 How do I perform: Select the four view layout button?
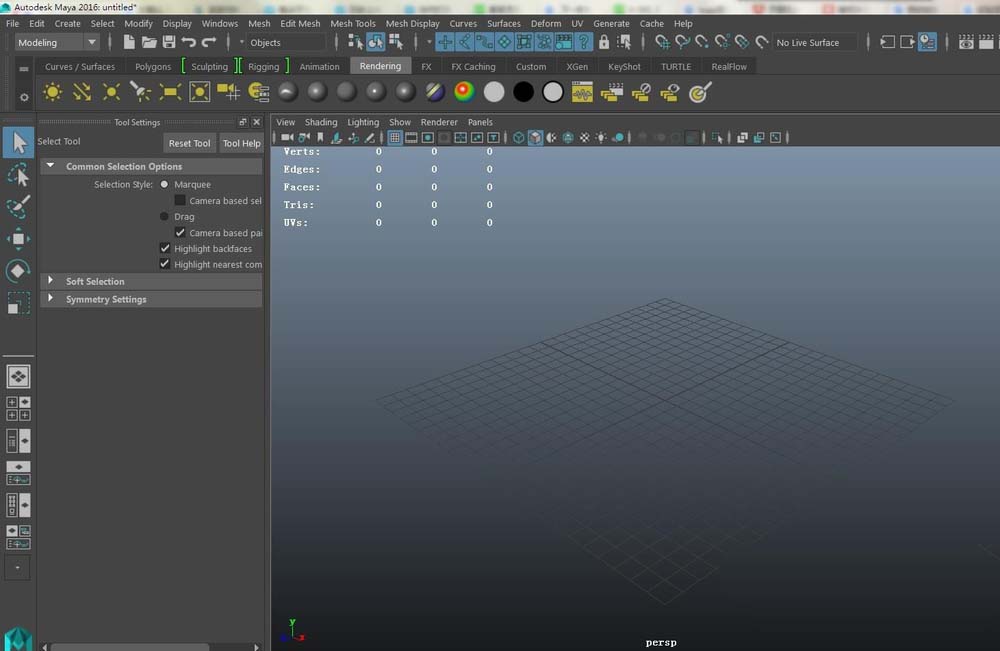tap(18, 409)
